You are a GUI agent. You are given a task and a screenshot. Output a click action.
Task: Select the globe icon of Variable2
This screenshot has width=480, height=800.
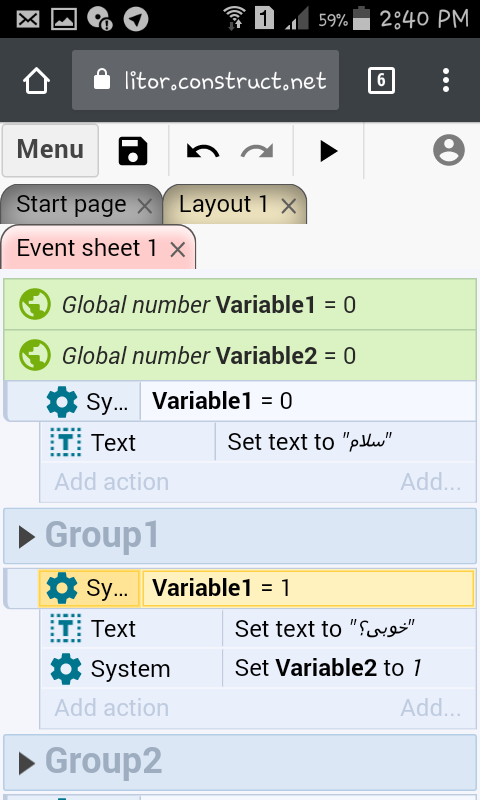35,355
